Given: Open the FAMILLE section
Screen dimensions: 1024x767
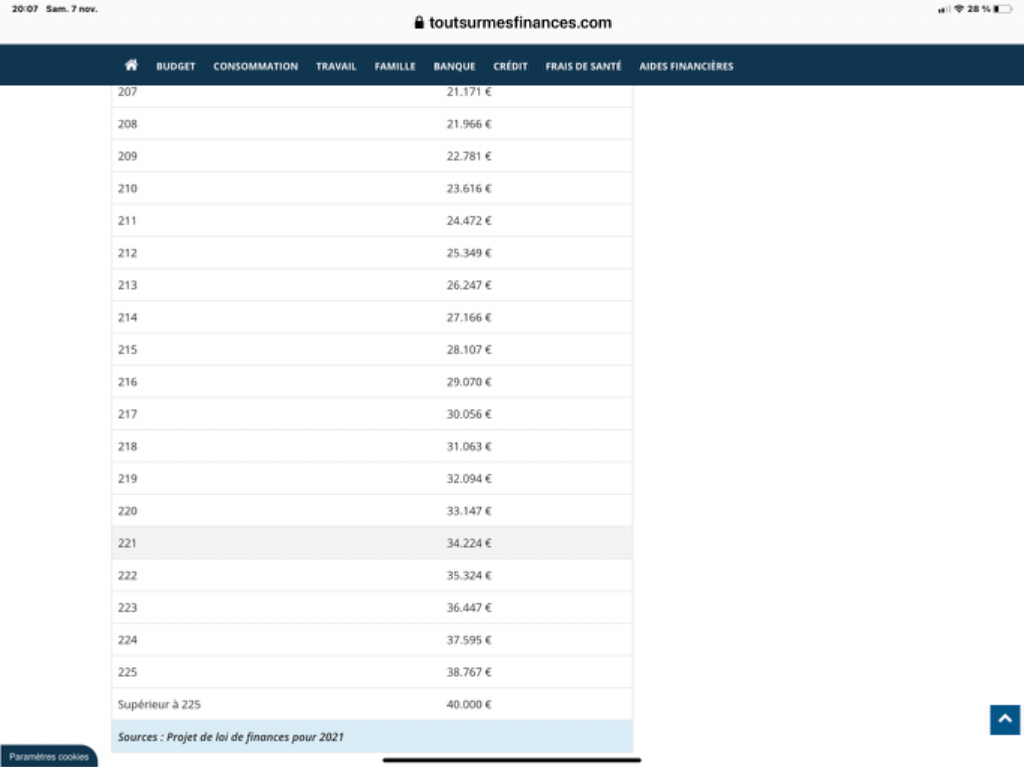Looking at the screenshot, I should pyautogui.click(x=395, y=67).
